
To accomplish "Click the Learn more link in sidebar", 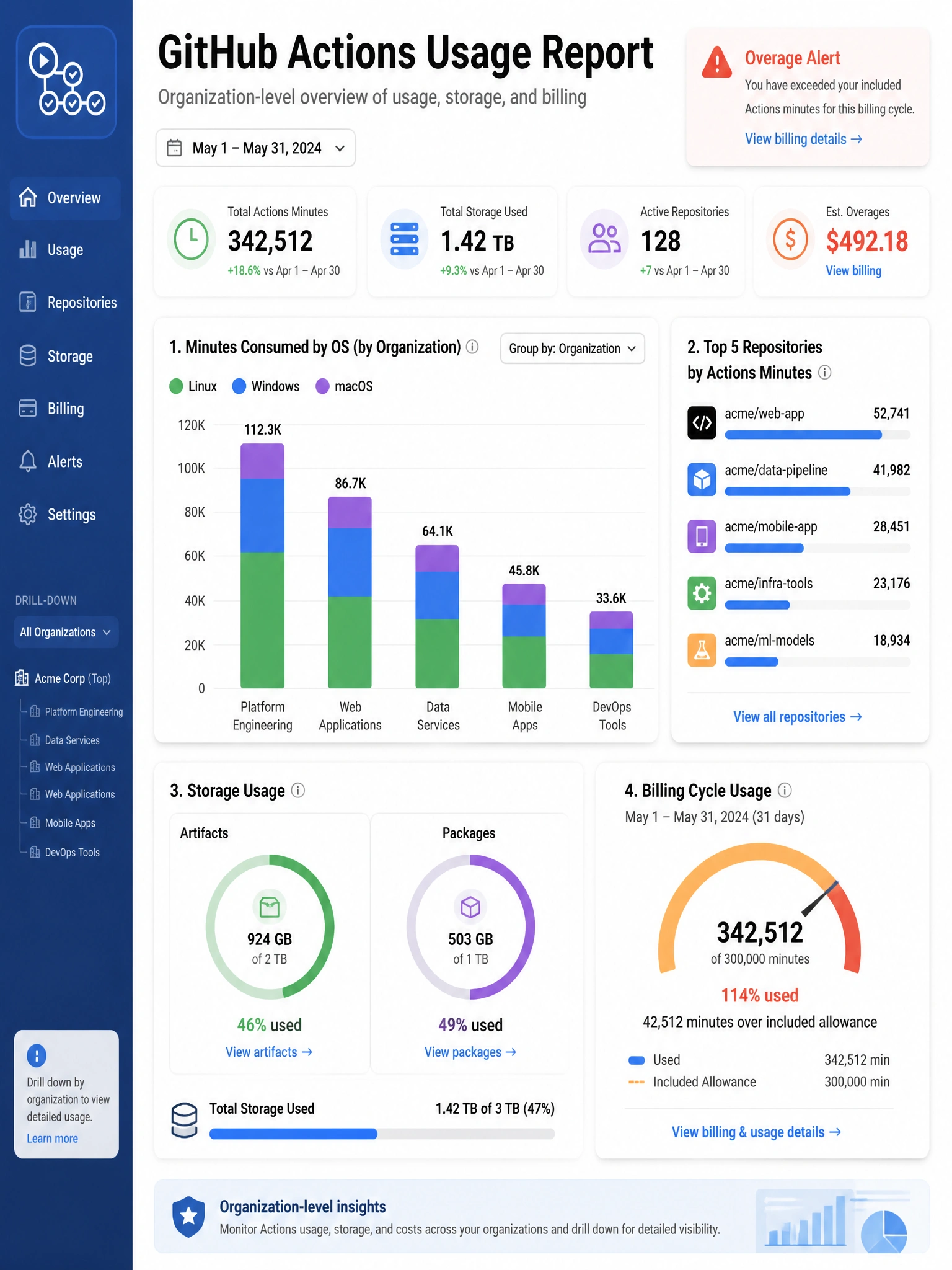I will (53, 1139).
